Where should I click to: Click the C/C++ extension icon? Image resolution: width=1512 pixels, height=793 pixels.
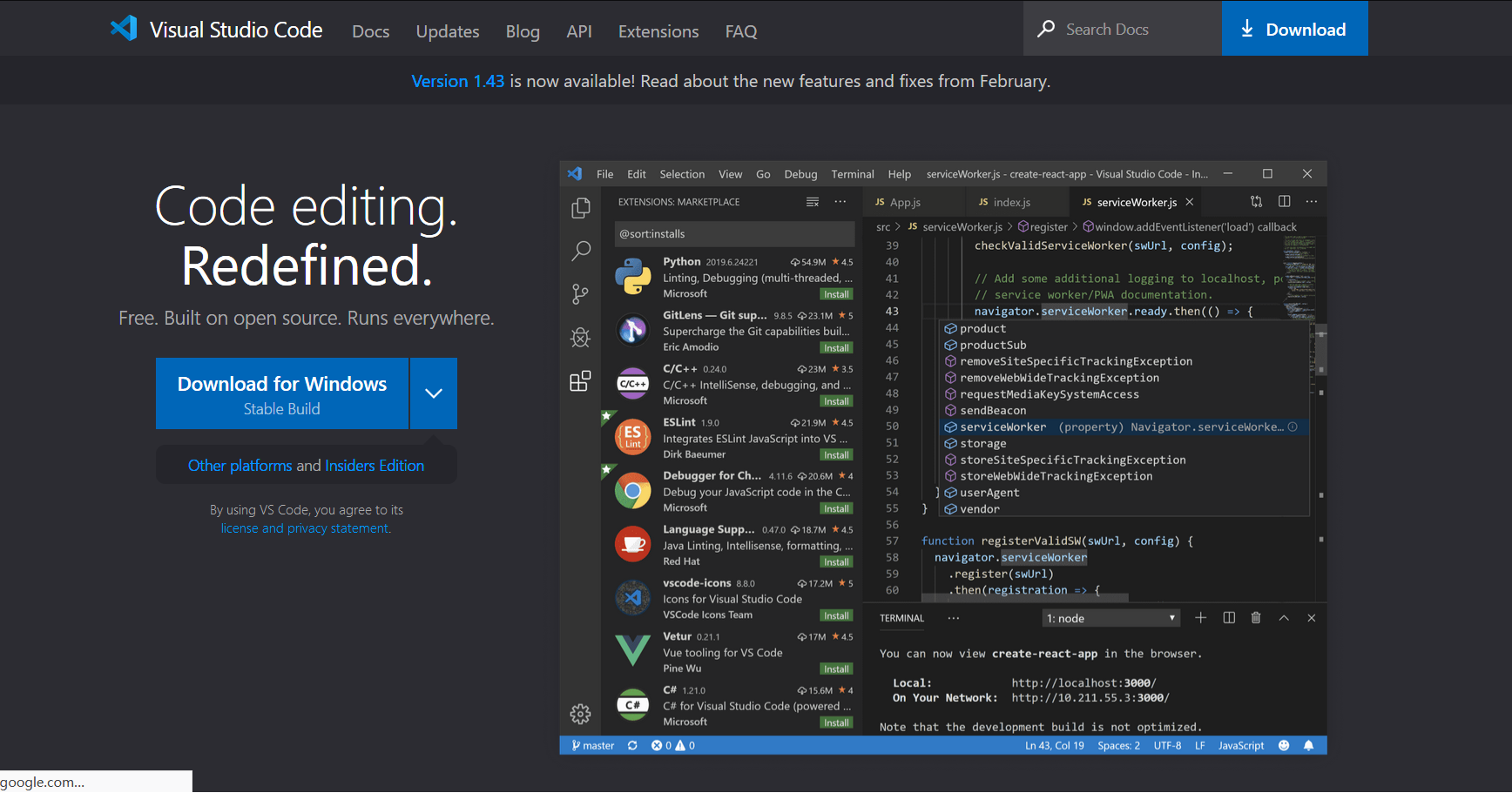[633, 383]
